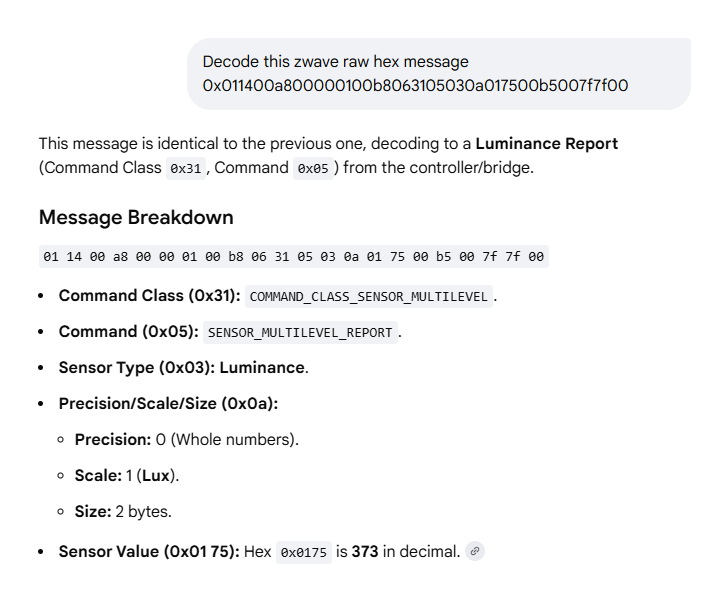The image size is (712, 592).
Task: Click the 'Message Breakdown' heading
Action: (136, 217)
